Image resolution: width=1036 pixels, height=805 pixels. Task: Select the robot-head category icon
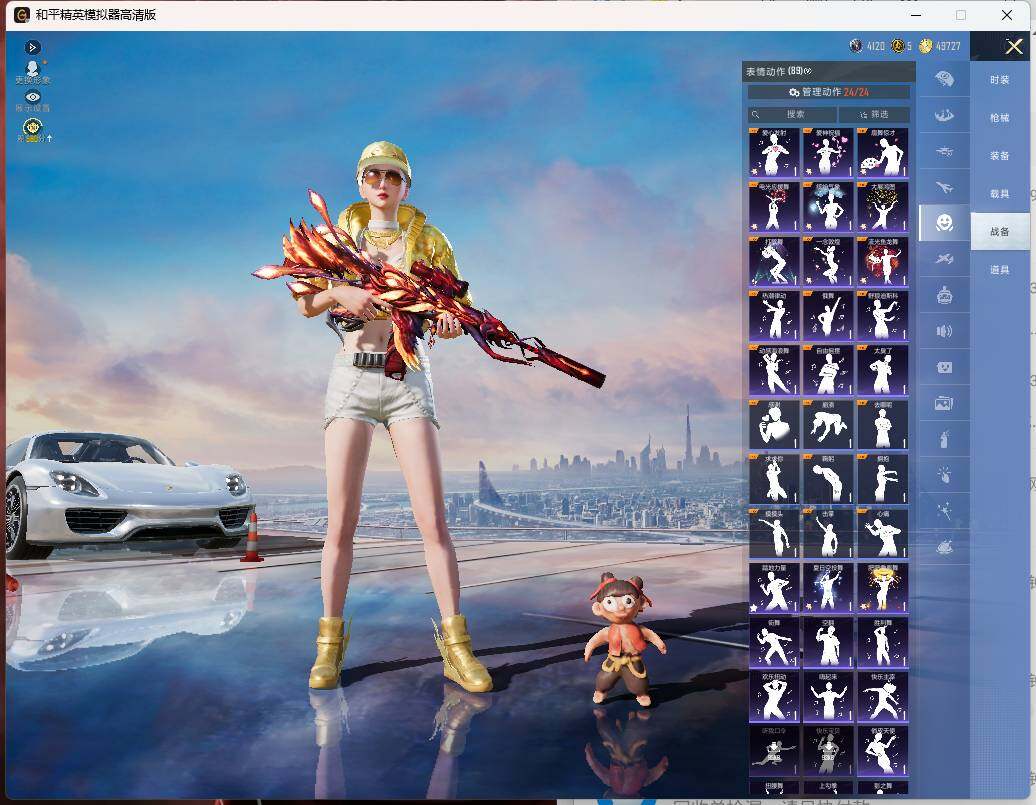[x=944, y=295]
